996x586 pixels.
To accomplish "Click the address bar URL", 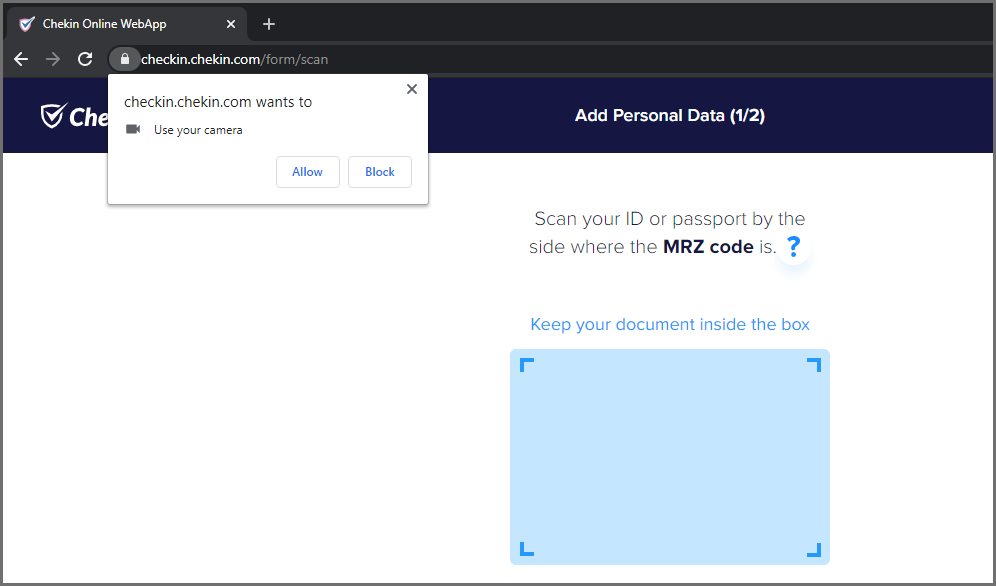I will click(235, 59).
